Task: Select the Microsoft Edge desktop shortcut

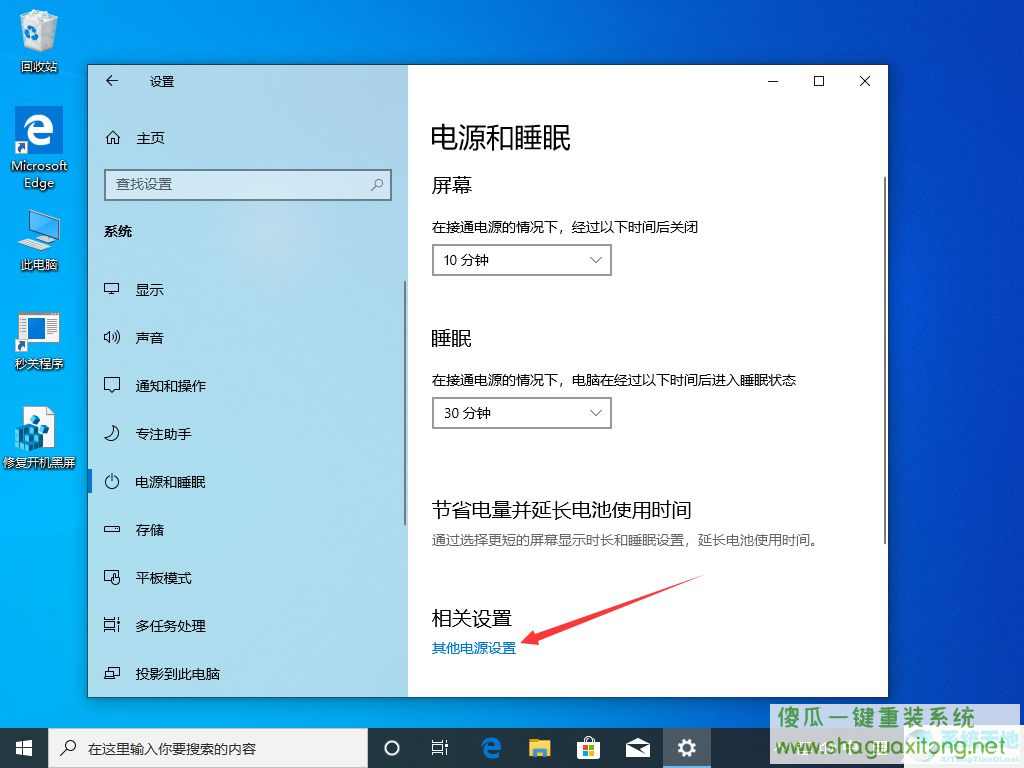Action: tap(39, 148)
